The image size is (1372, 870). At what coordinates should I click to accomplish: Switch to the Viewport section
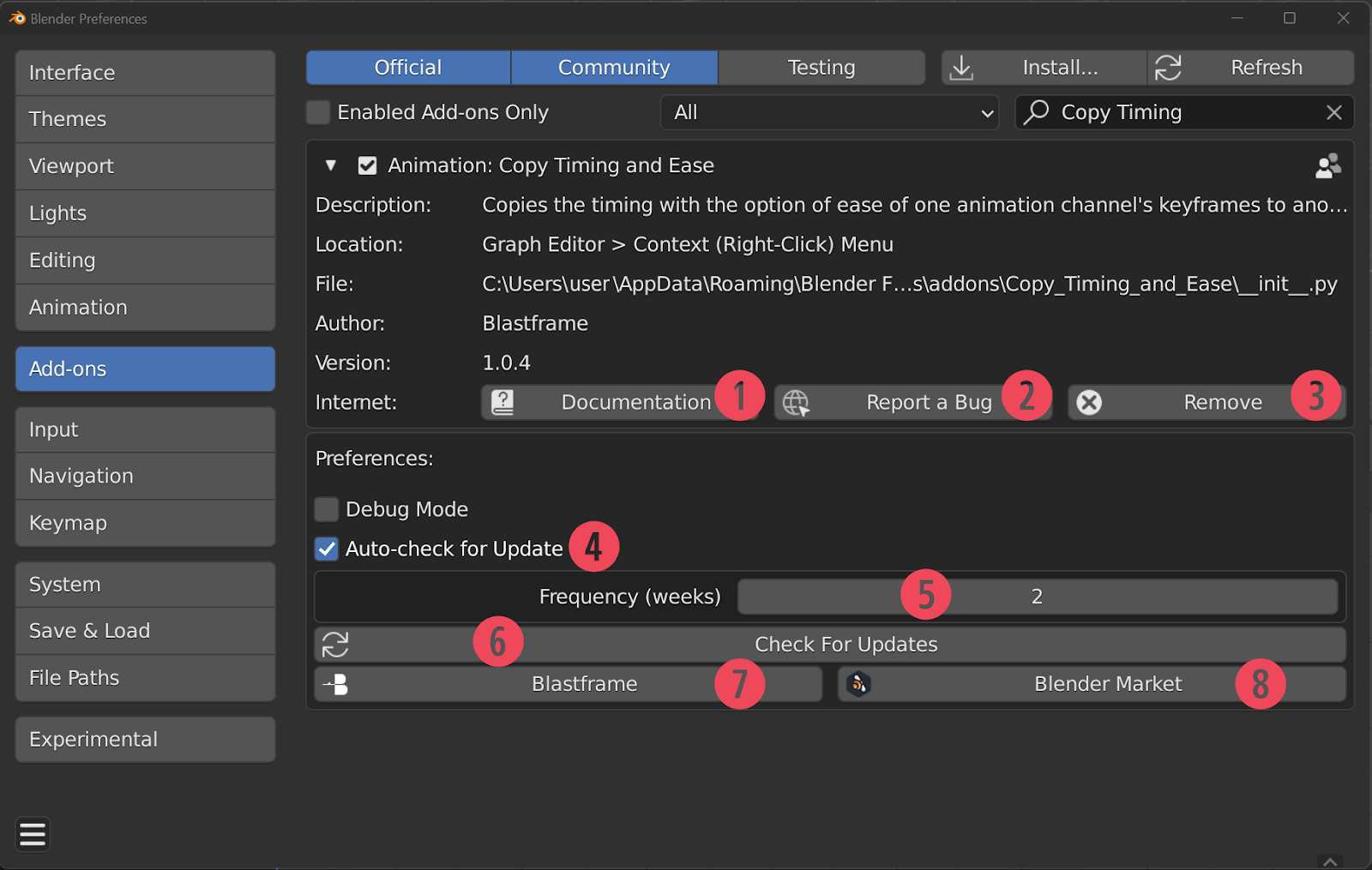pos(145,166)
